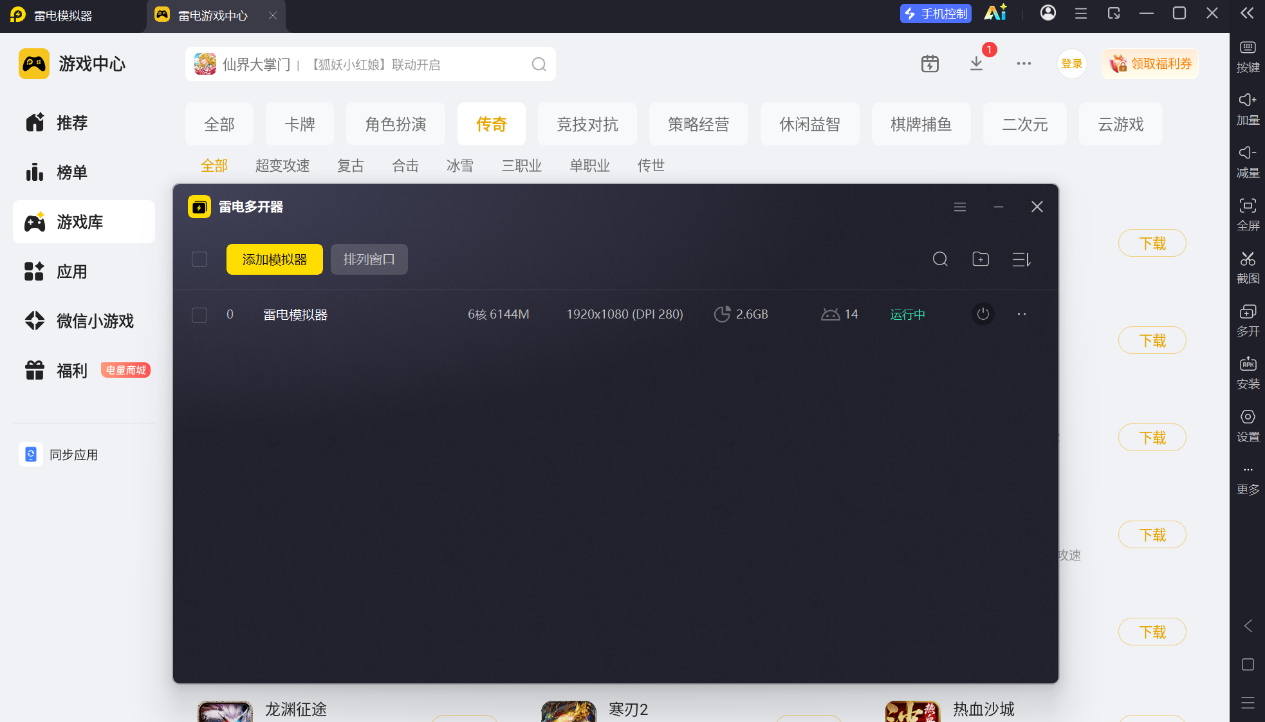Click the 登录 login button
The width and height of the screenshot is (1265, 722).
(x=1072, y=64)
